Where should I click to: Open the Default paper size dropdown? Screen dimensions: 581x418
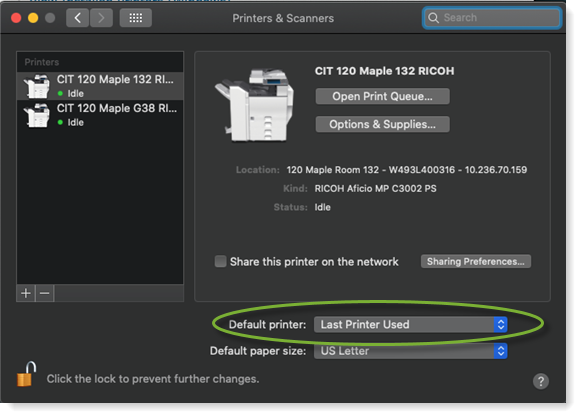(411, 351)
